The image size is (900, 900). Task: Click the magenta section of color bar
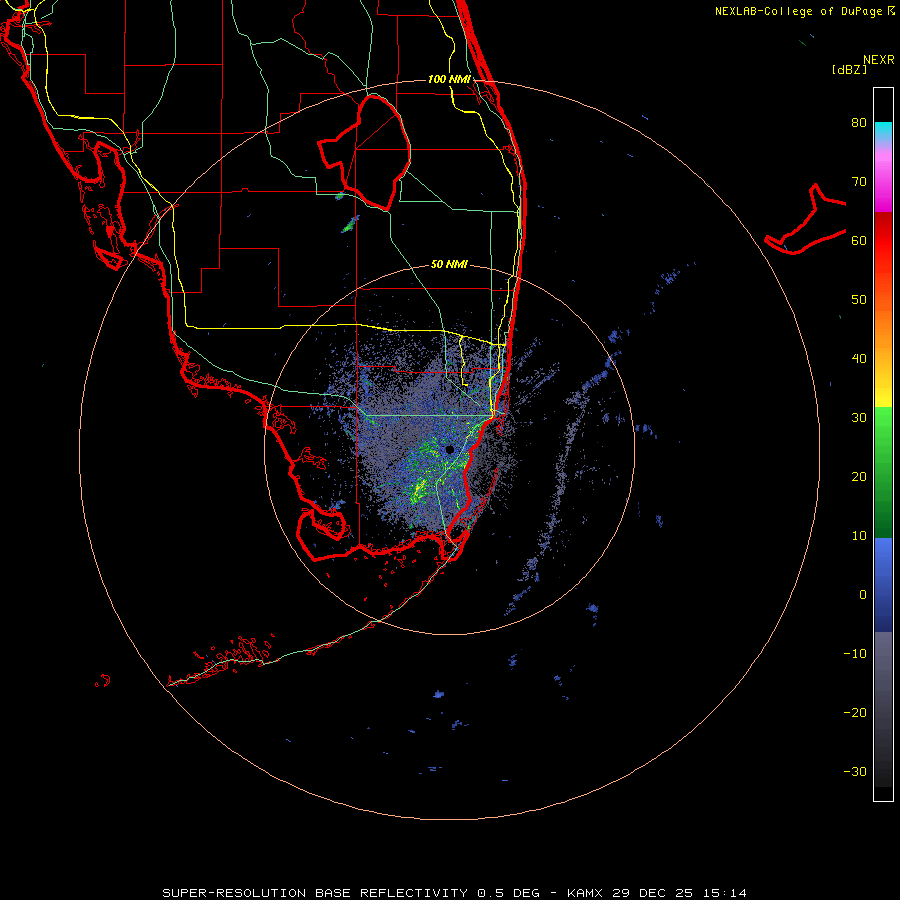(883, 189)
